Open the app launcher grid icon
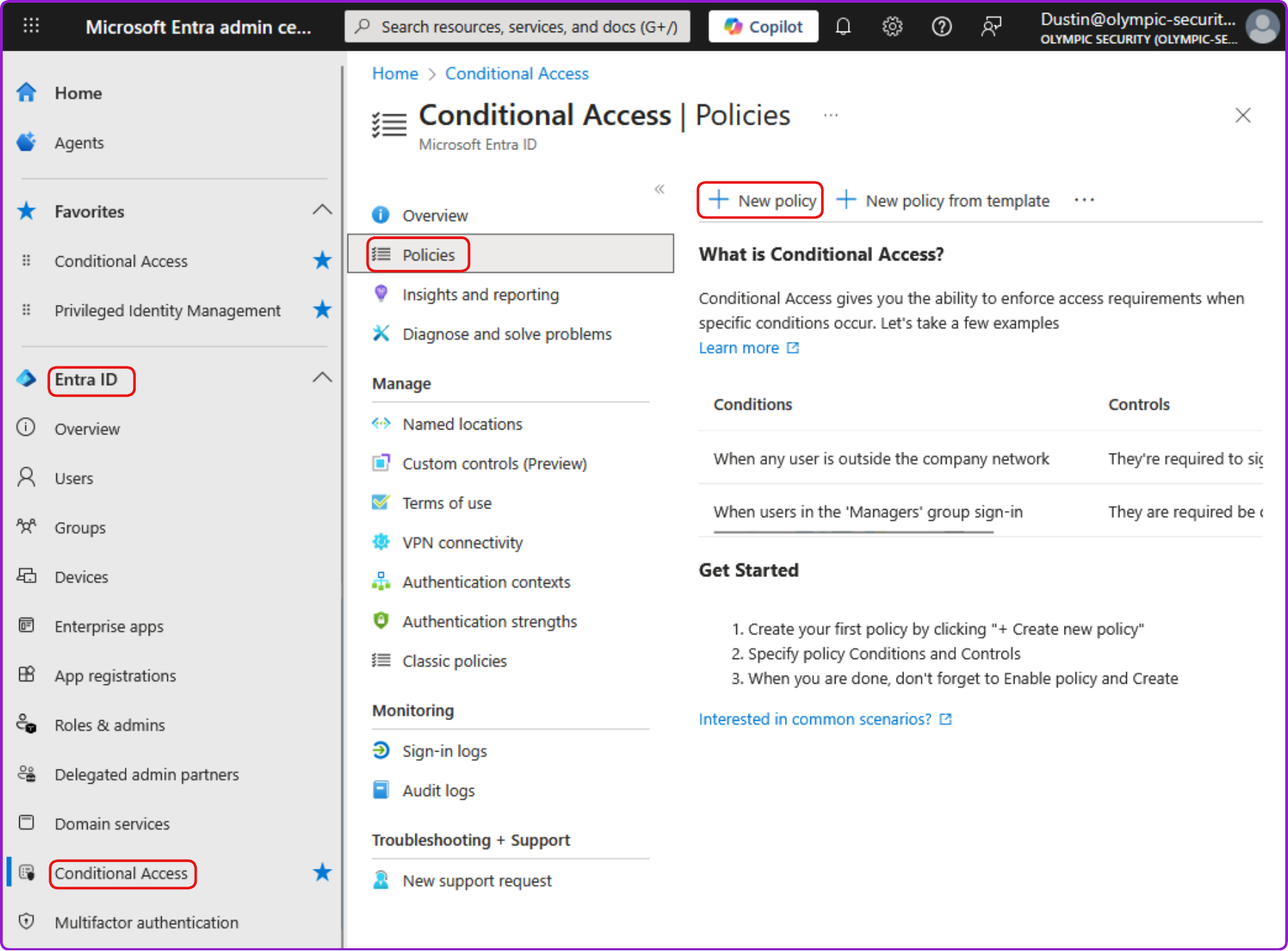1288x951 pixels. click(x=32, y=27)
